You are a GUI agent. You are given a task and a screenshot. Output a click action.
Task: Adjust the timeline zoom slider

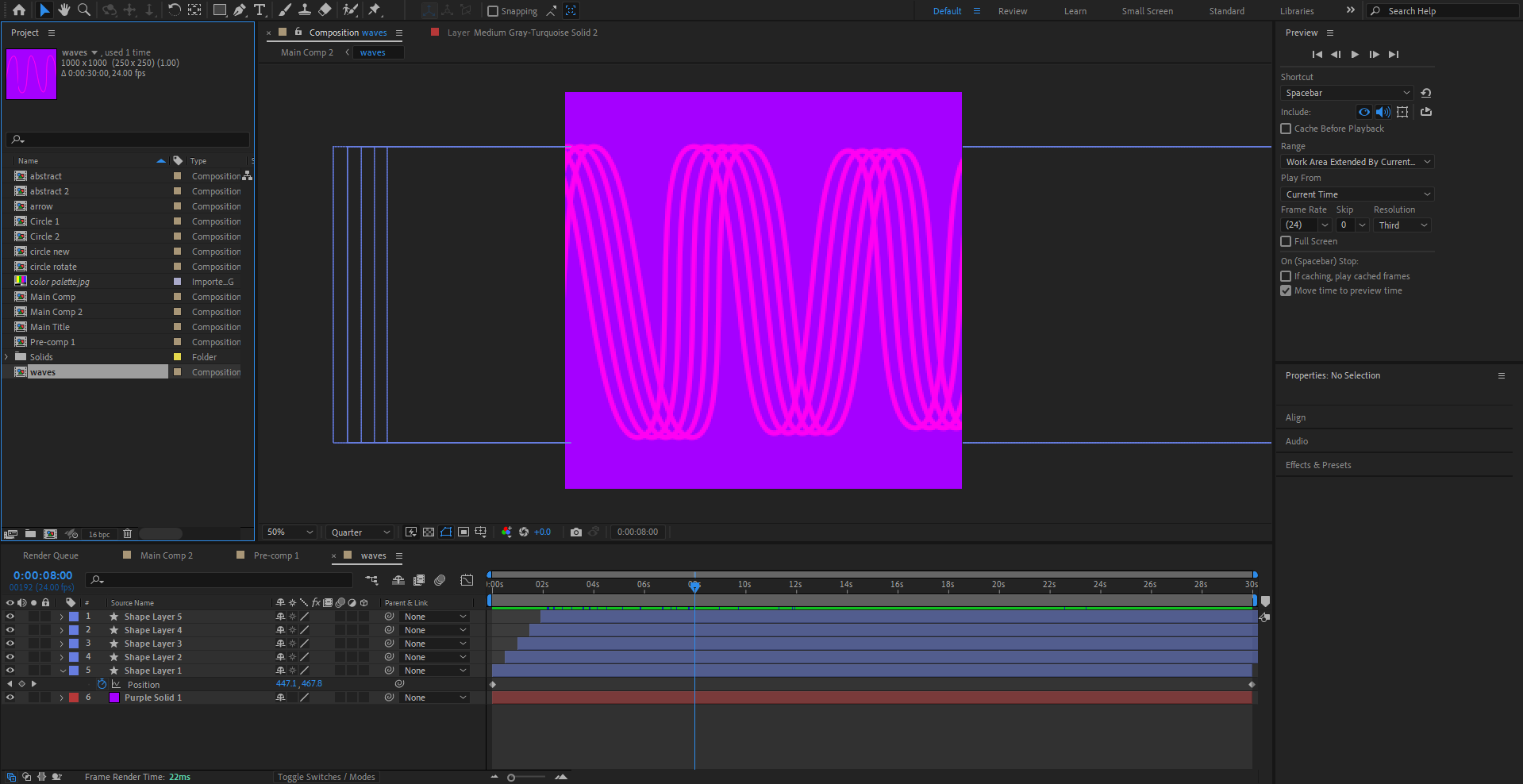[x=511, y=778]
